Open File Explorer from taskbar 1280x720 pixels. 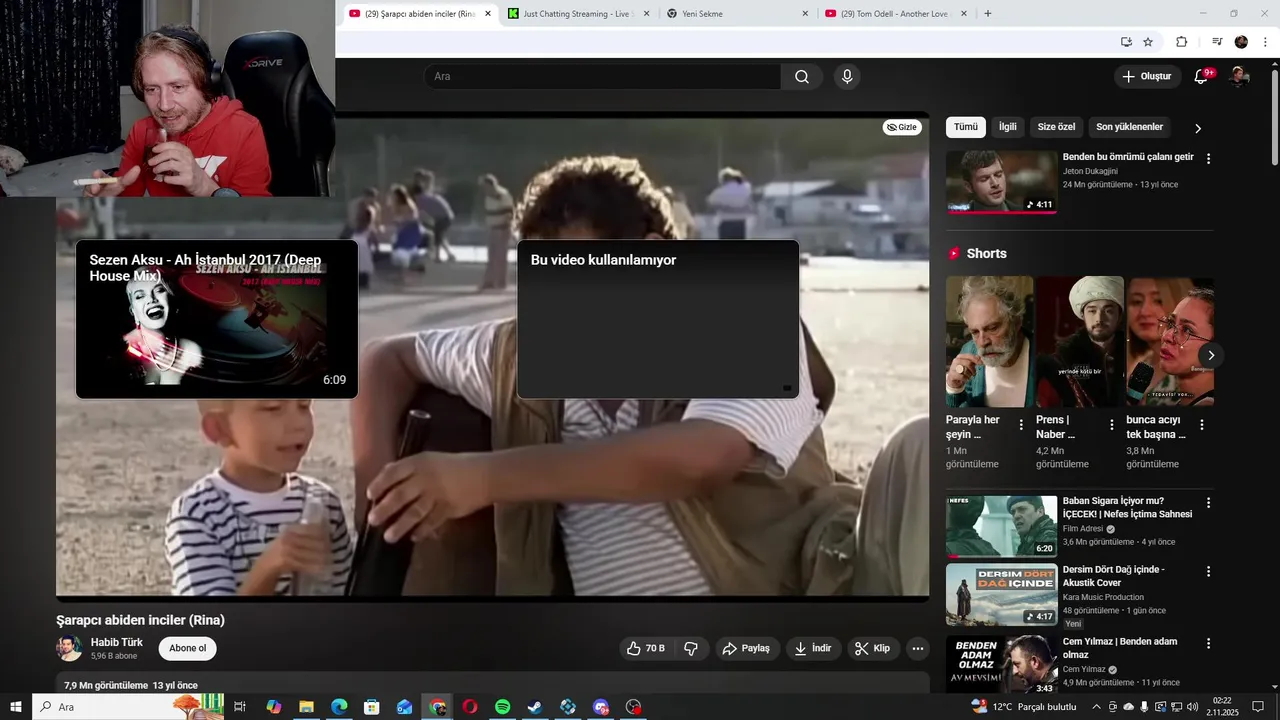point(306,707)
